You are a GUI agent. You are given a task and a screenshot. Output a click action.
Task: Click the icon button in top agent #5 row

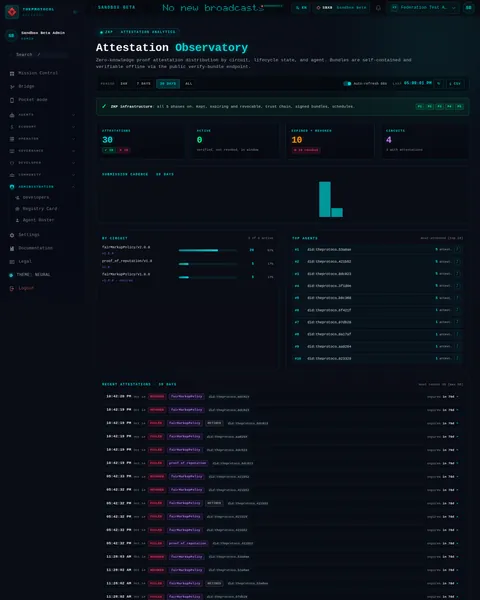[x=457, y=298]
